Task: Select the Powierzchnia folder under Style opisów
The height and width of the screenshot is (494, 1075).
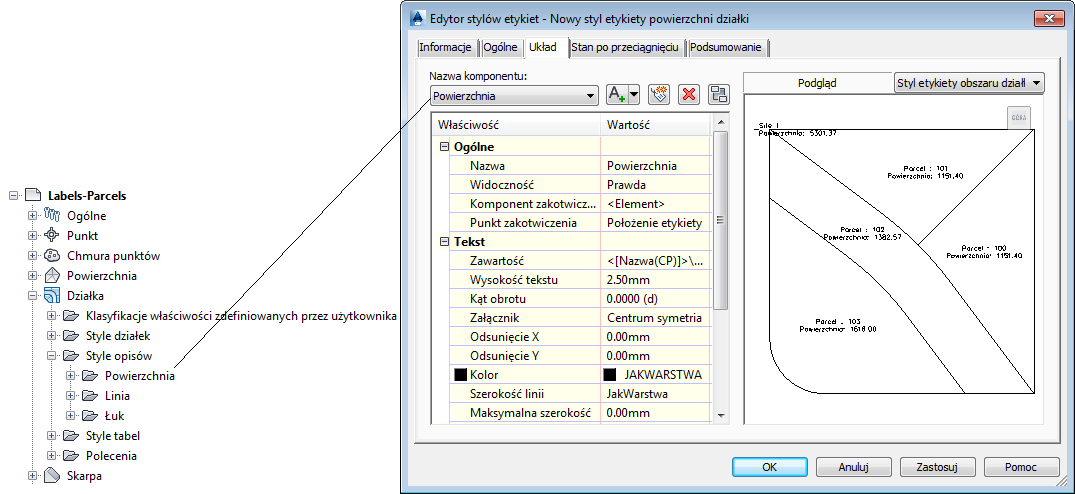Action: tap(140, 375)
